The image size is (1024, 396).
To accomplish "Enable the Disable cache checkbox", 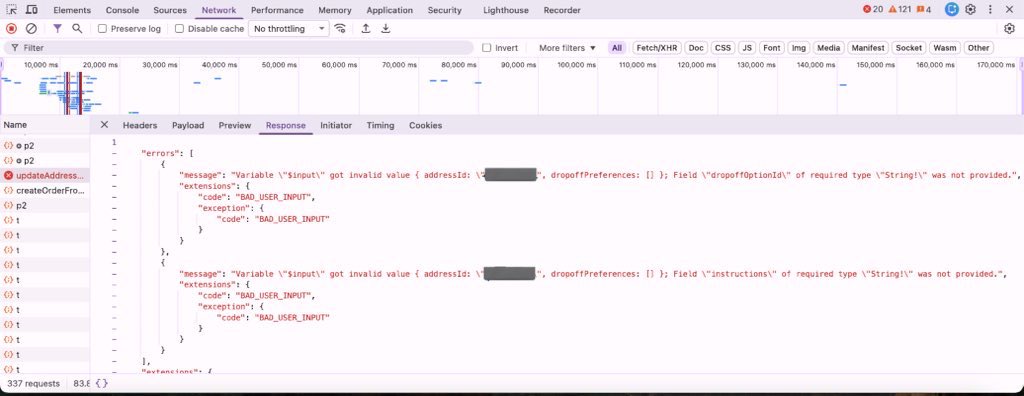I will click(x=179, y=29).
